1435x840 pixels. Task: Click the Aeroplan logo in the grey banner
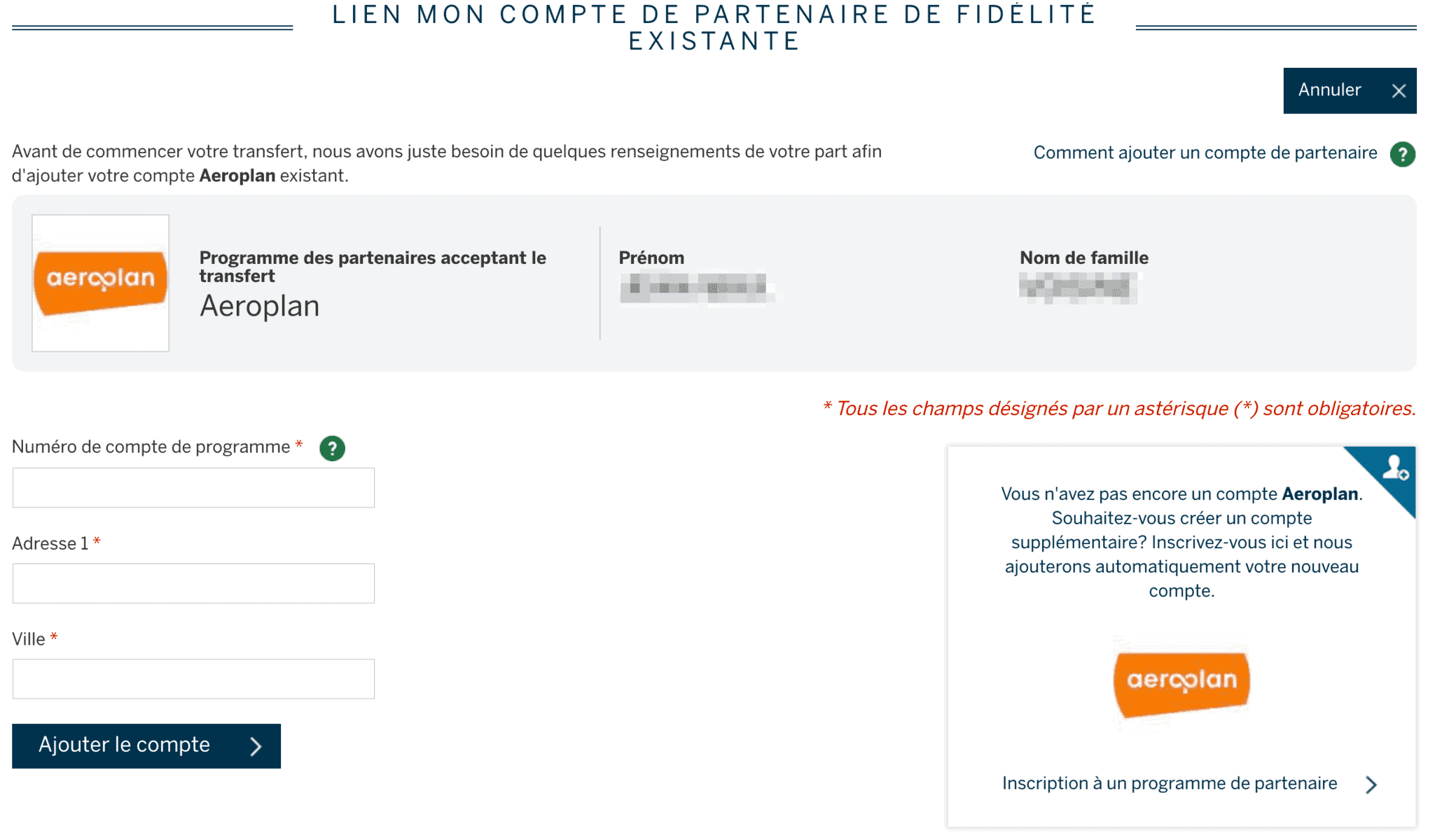click(x=100, y=282)
